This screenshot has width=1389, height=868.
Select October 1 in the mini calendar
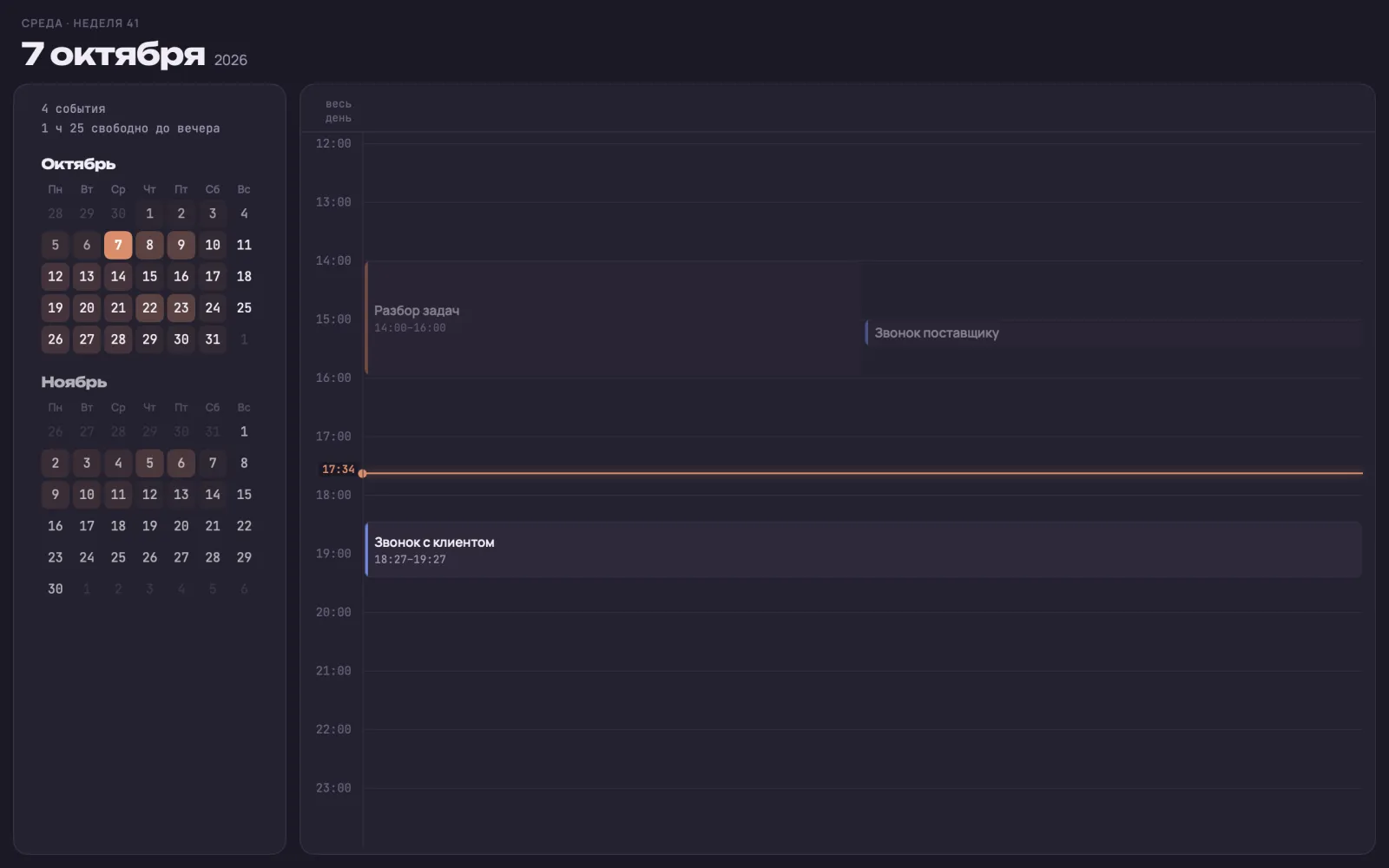149,214
